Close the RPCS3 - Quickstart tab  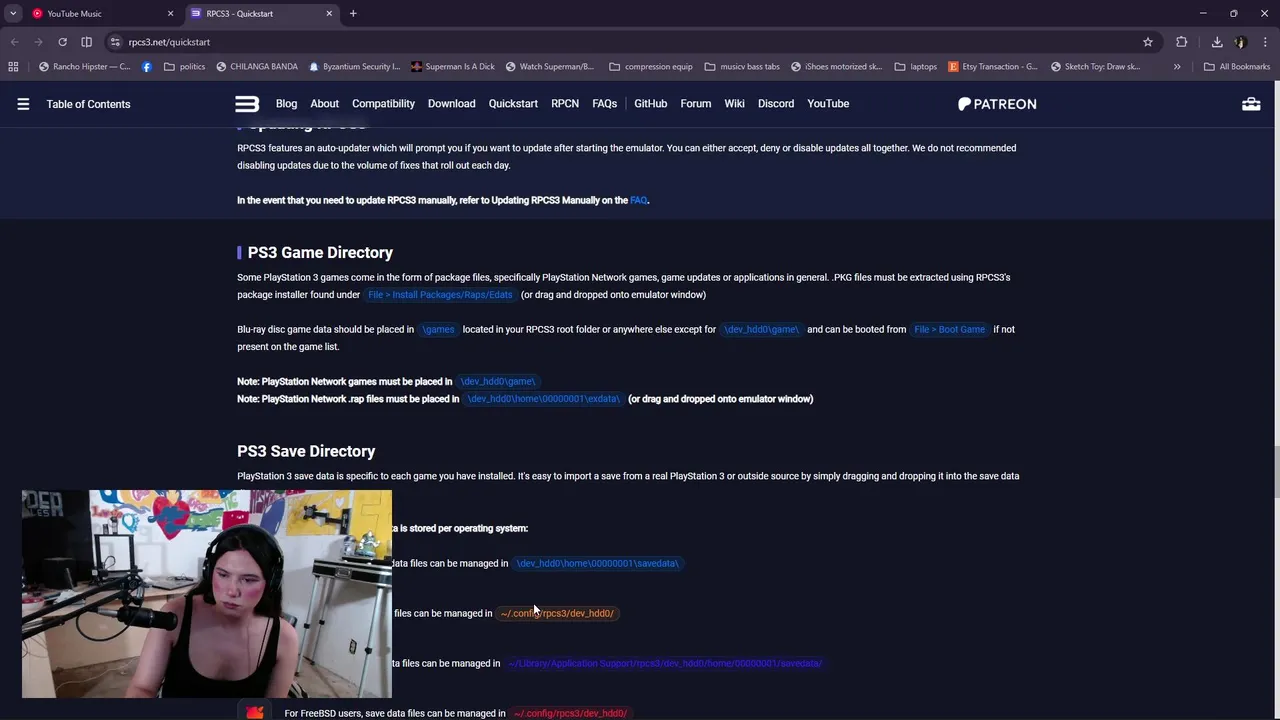tap(329, 14)
